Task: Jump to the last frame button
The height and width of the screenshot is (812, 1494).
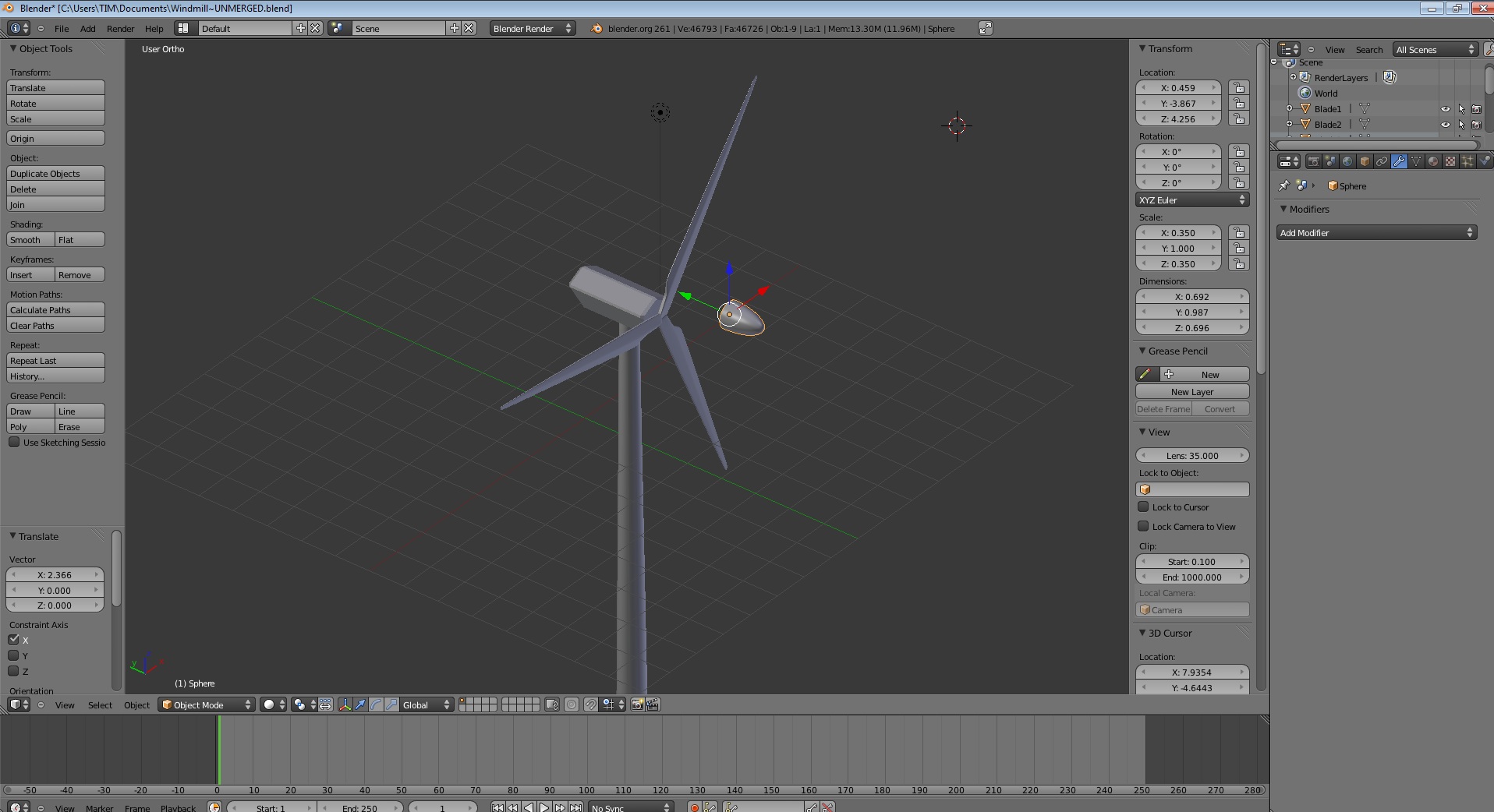Action: 575,807
